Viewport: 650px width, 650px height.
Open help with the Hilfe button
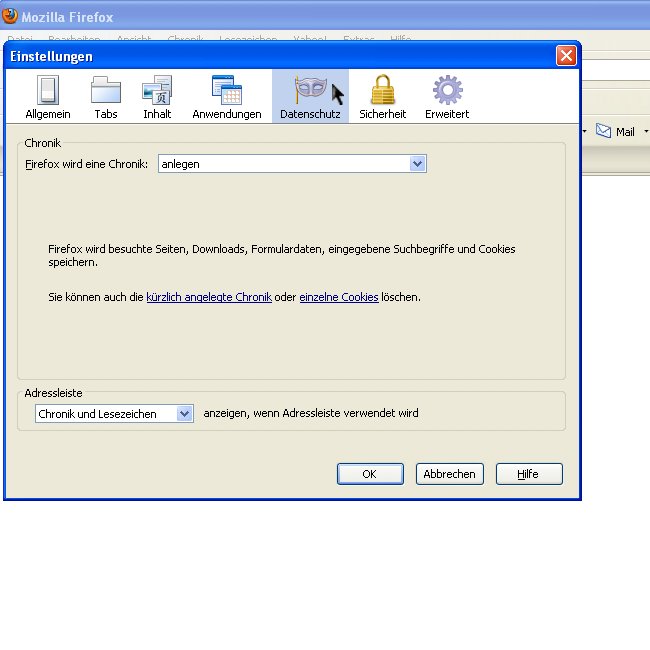click(529, 474)
